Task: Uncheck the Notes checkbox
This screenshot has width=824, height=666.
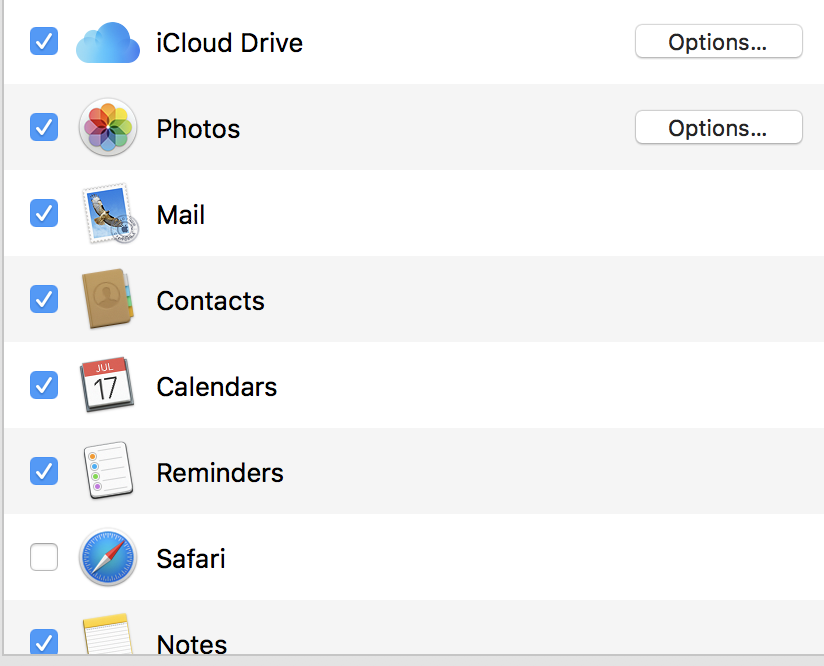Action: 44,641
